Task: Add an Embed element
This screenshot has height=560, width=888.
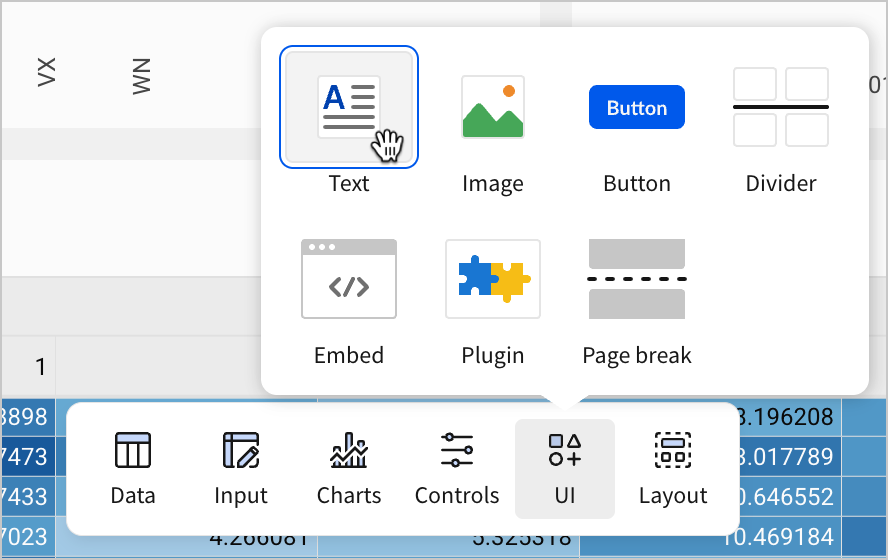Action: [348, 279]
